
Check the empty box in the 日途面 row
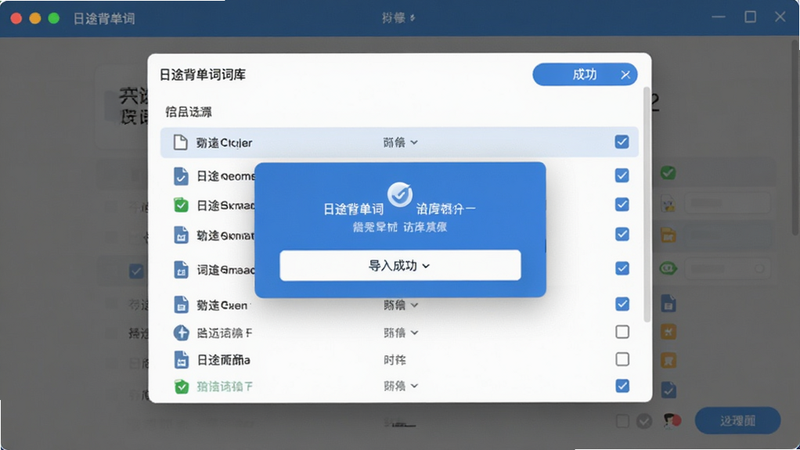click(x=622, y=359)
